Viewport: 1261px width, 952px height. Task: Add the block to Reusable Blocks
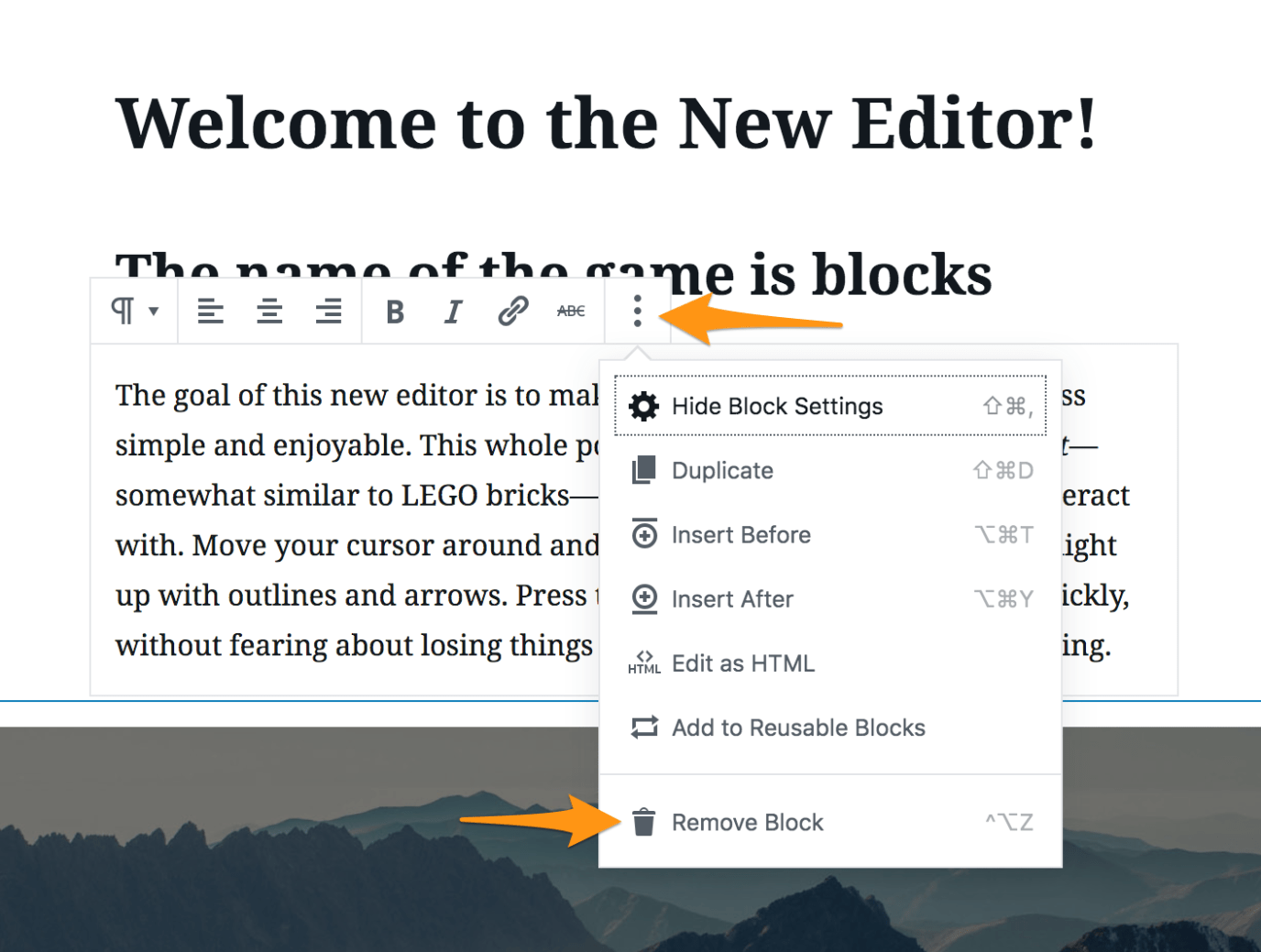point(798,728)
